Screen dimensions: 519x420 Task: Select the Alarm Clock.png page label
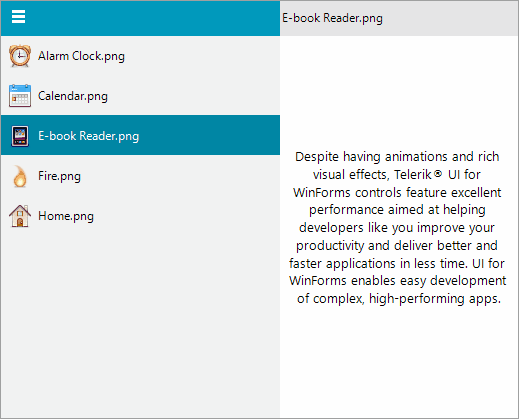click(x=81, y=56)
